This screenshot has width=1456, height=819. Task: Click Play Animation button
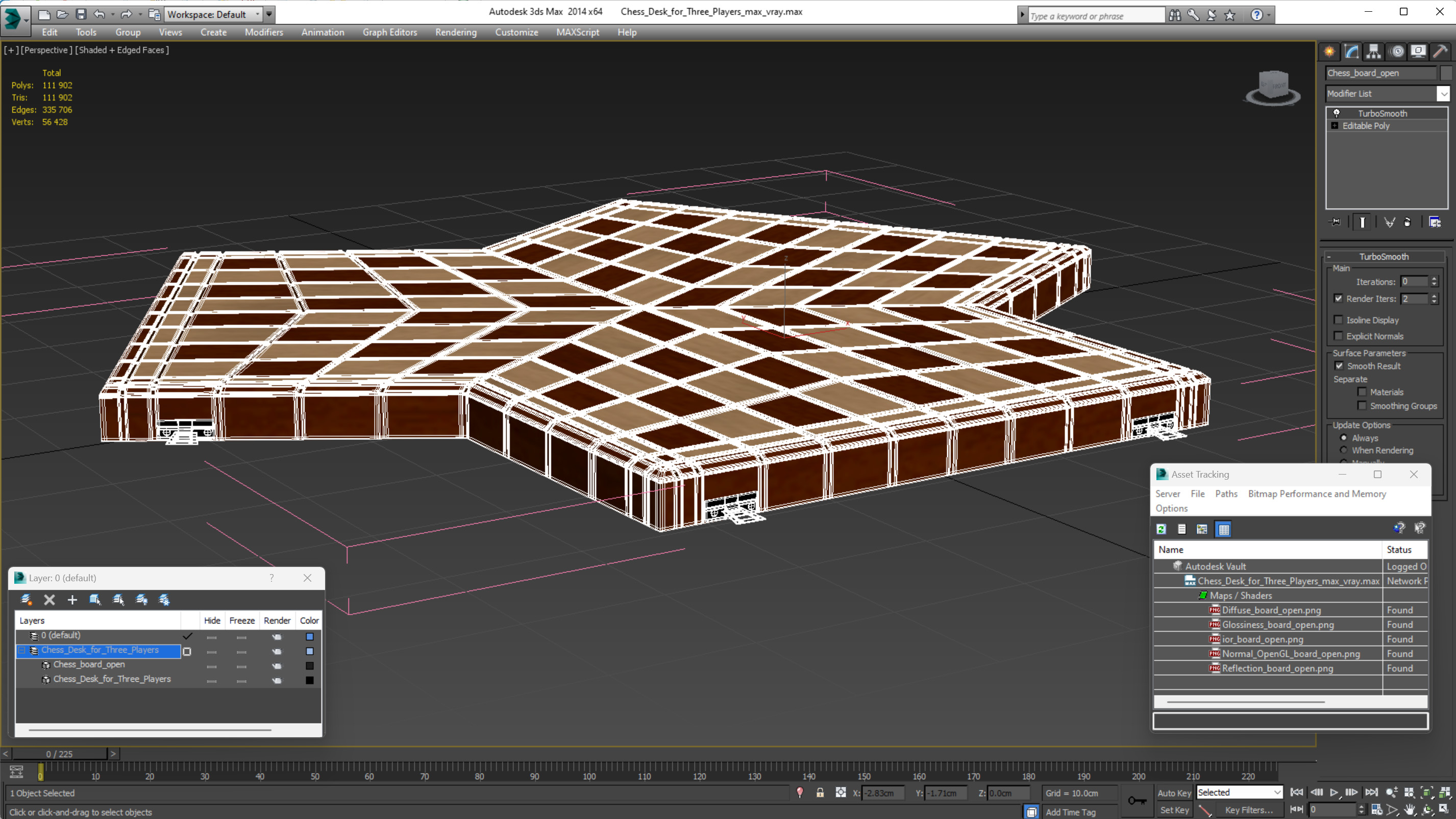click(x=1335, y=792)
